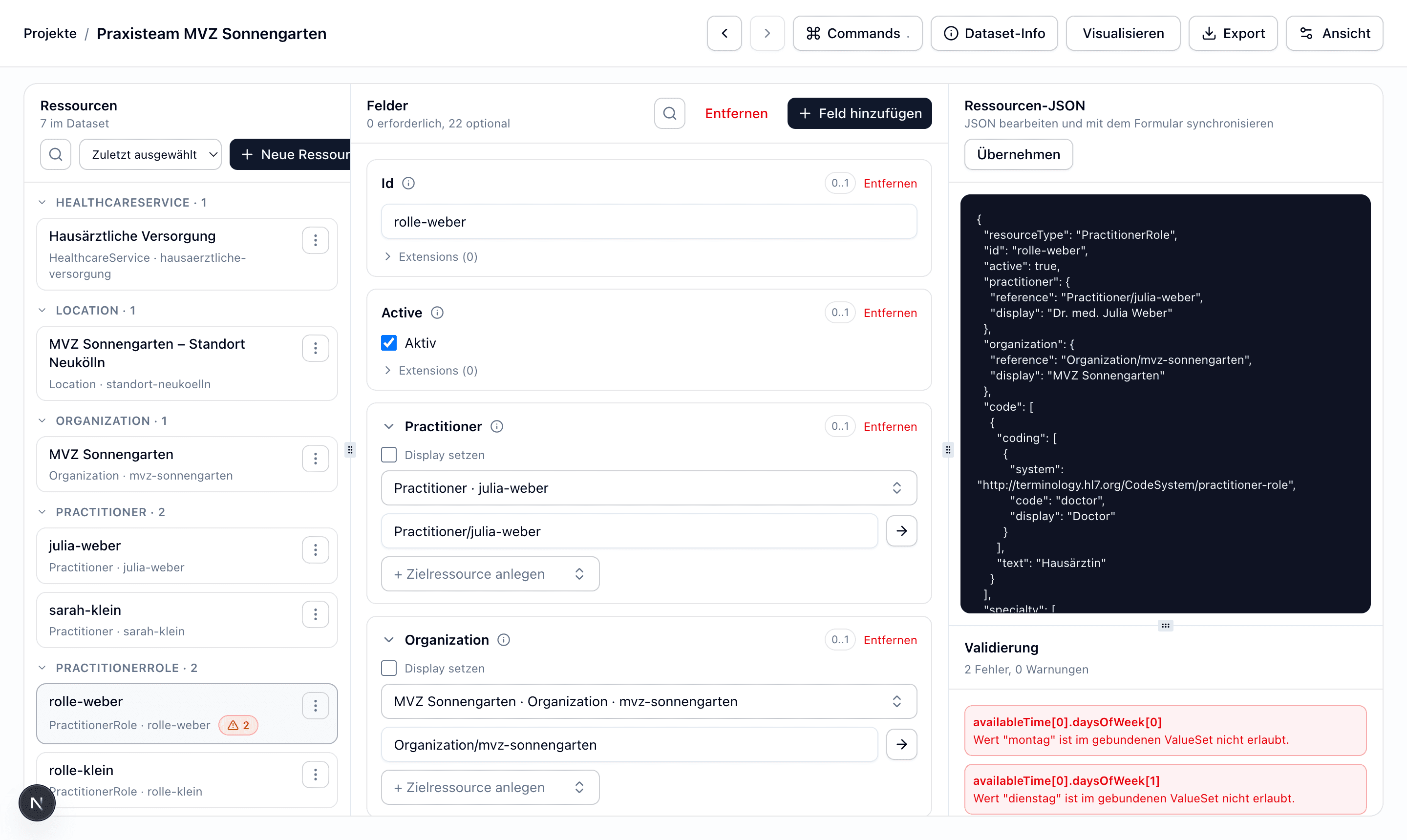The width and height of the screenshot is (1407, 840).
Task: Collapse the ORGANIZATION group
Action: 42,421
